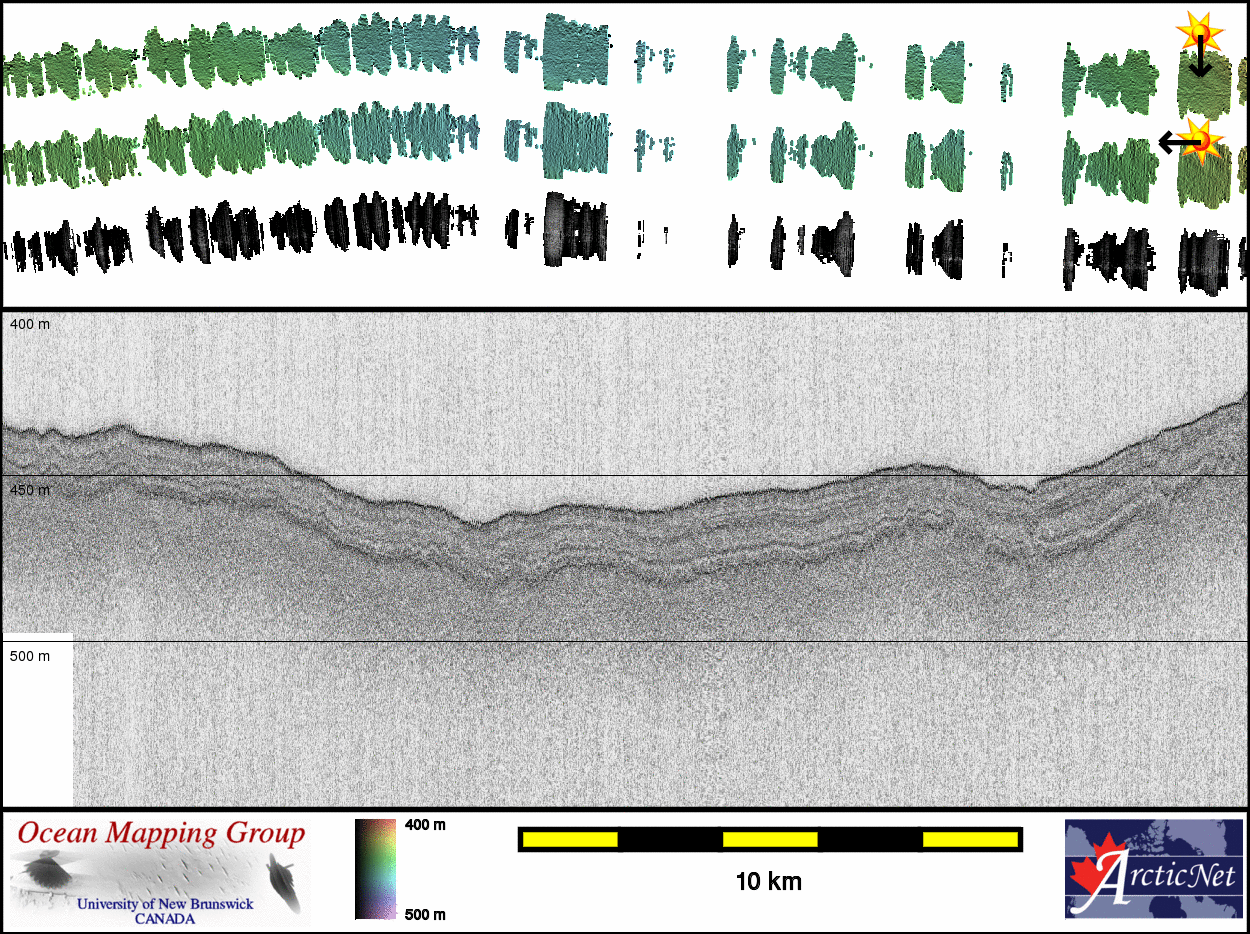Click the sun icon with downward arrow
This screenshot has width=1250, height=934.
point(1198,32)
